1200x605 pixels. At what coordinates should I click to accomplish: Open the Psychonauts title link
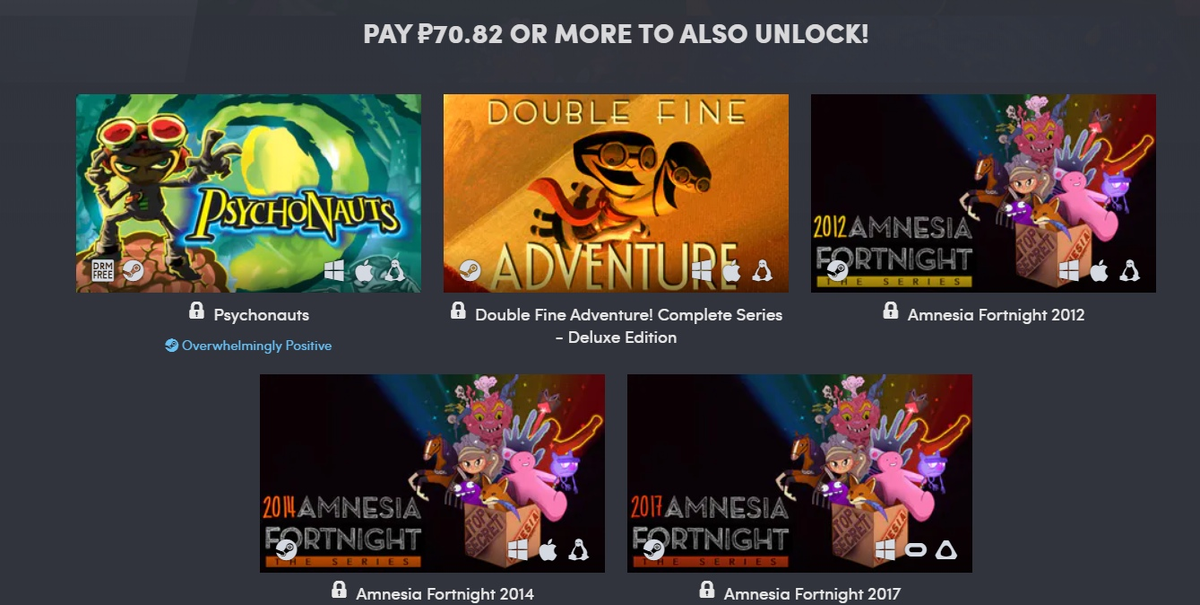tap(261, 315)
